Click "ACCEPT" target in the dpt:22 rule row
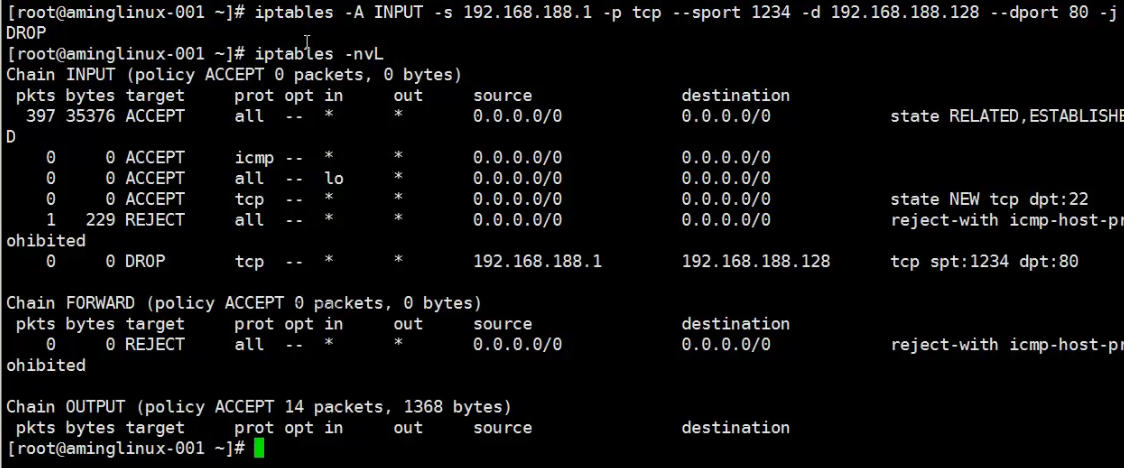The width and height of the screenshot is (1124, 468). click(x=155, y=199)
